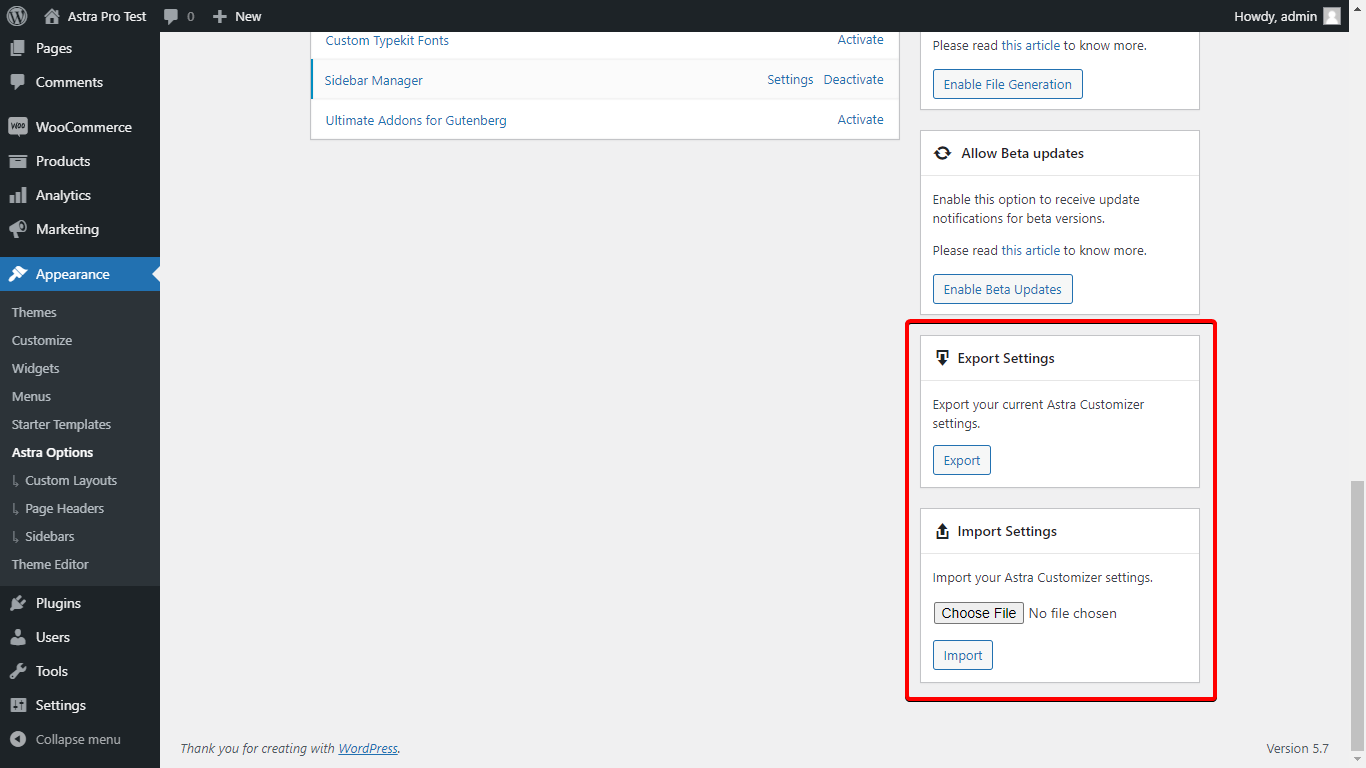This screenshot has height=768, width=1366.
Task: Click the plus New icon
Action: (x=220, y=16)
